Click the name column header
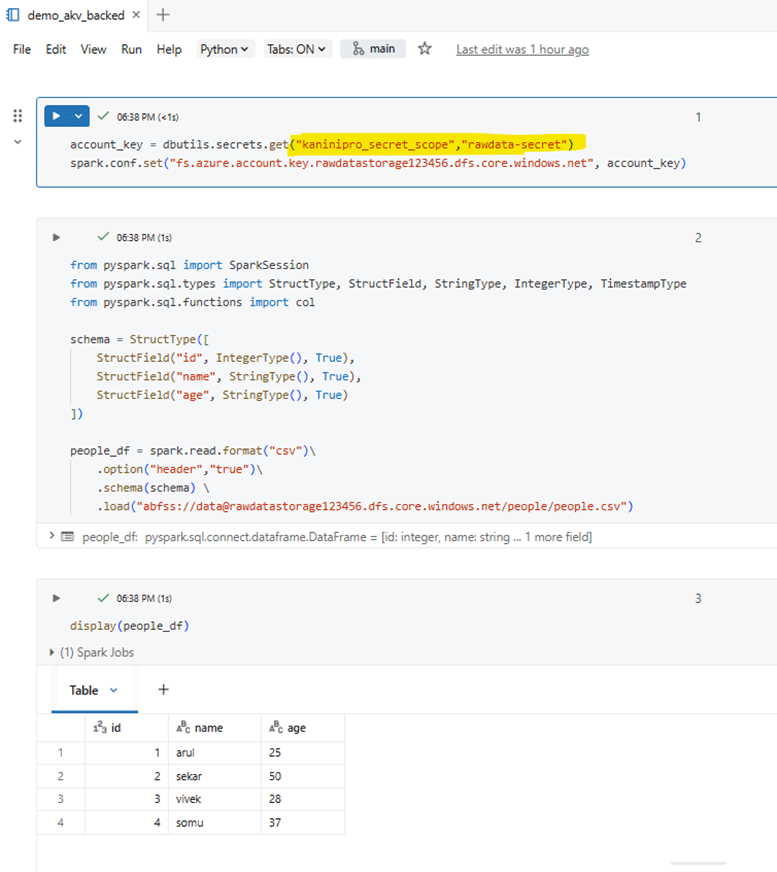777x872 pixels. (208, 728)
